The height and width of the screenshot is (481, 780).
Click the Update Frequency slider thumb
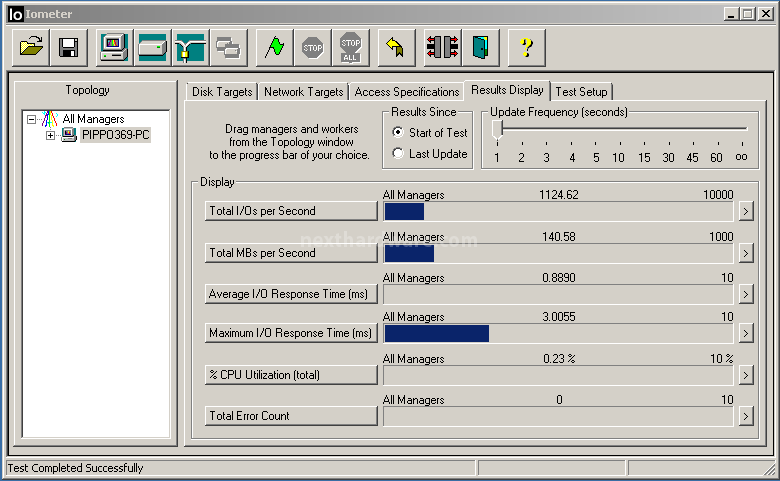497,129
